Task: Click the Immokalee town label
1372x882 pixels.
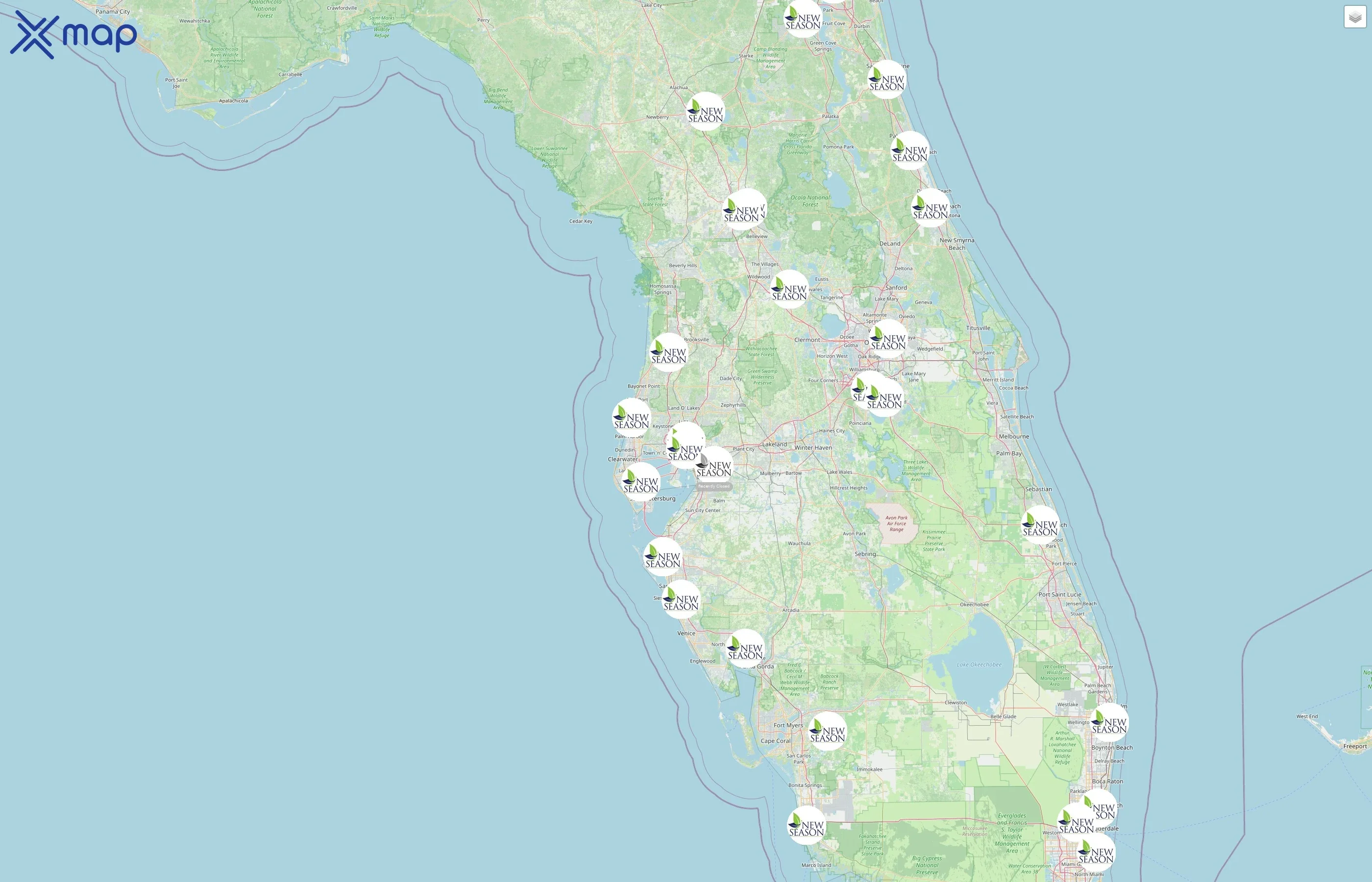Action: click(x=869, y=770)
